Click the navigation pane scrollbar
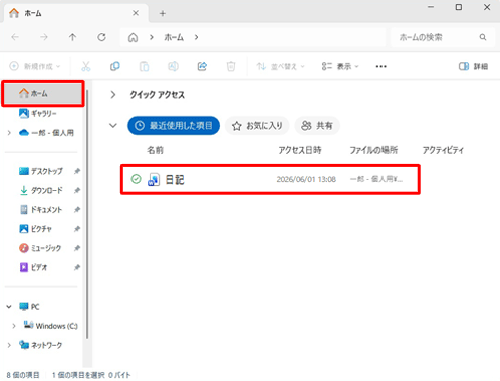This screenshot has height=381, width=500. pyautogui.click(x=87, y=213)
